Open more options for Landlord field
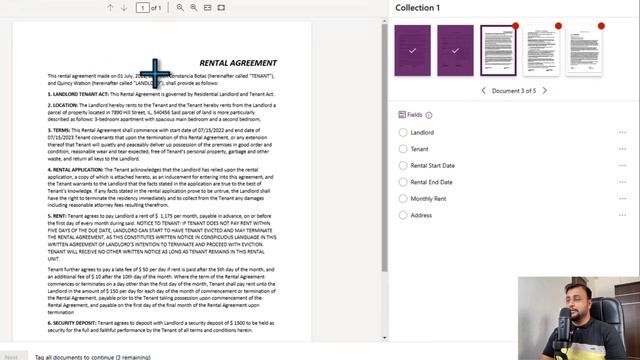Image resolution: width=640 pixels, height=360 pixels. pyautogui.click(x=622, y=132)
